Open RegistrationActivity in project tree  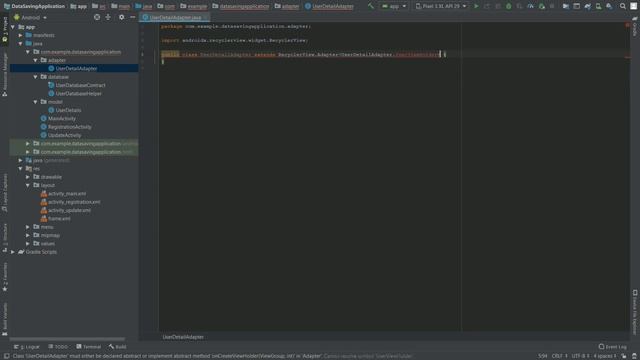click(69, 127)
